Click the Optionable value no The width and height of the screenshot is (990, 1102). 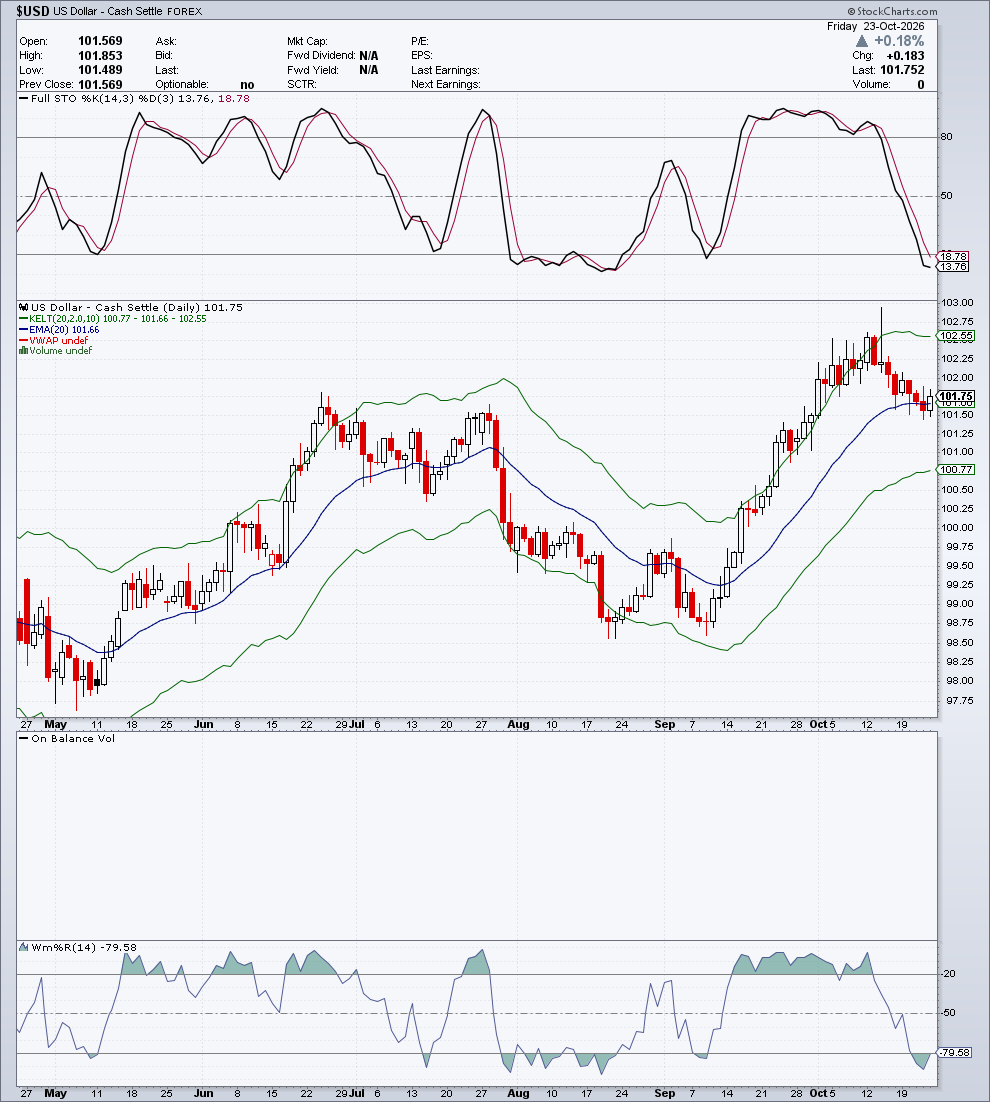point(247,84)
